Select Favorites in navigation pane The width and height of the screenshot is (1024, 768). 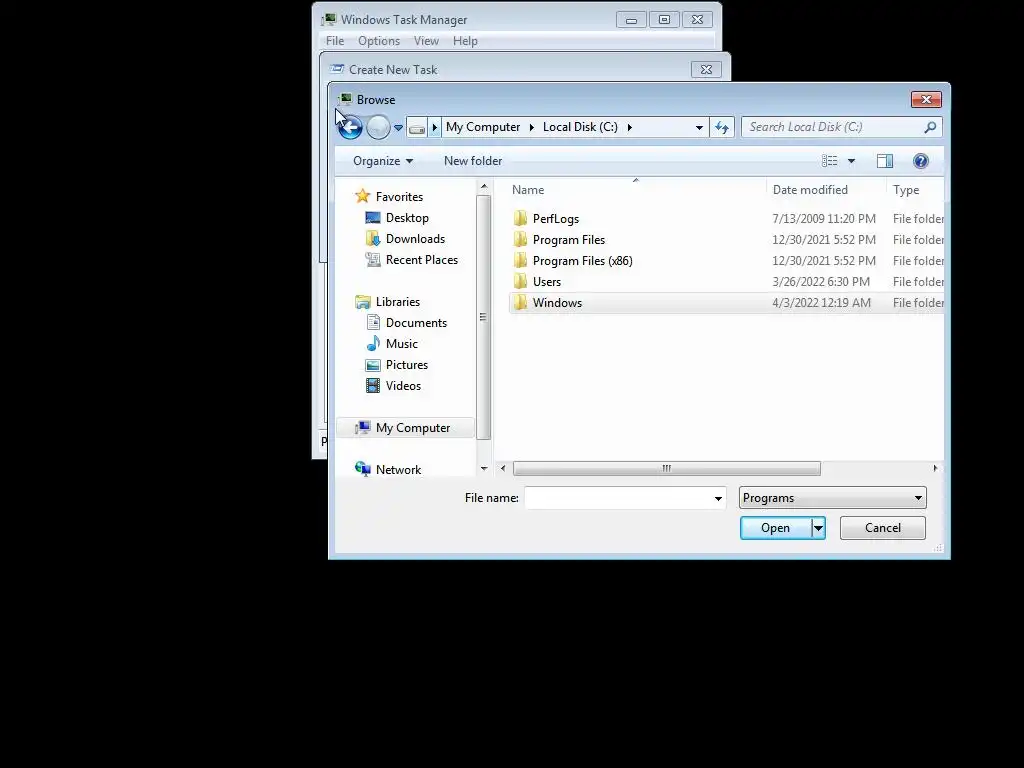(x=399, y=197)
